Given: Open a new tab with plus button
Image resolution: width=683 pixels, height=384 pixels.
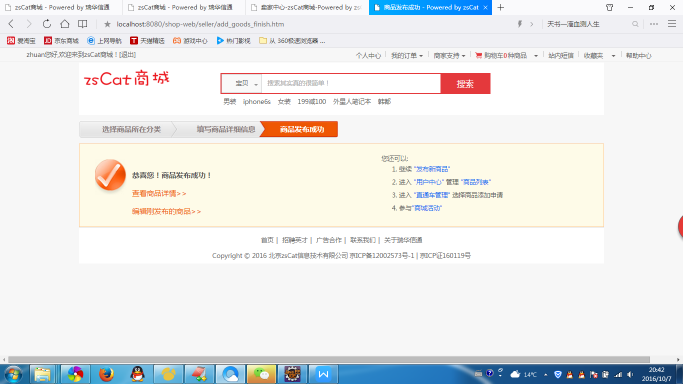Looking at the screenshot, I should coord(500,7).
